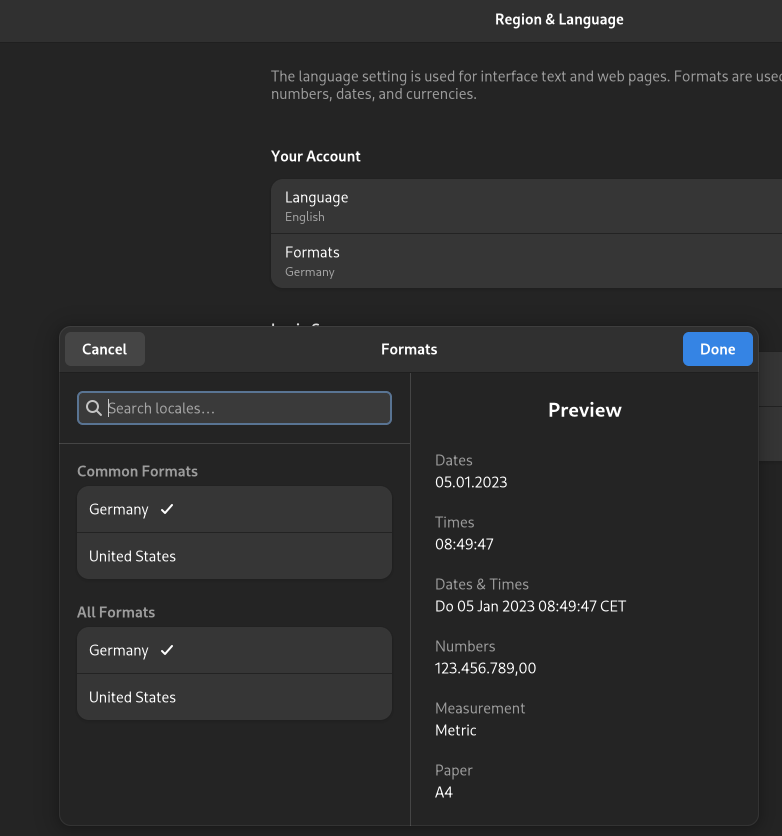
Task: Click the Dates preview showing 05.01.2023
Action: tap(469, 481)
